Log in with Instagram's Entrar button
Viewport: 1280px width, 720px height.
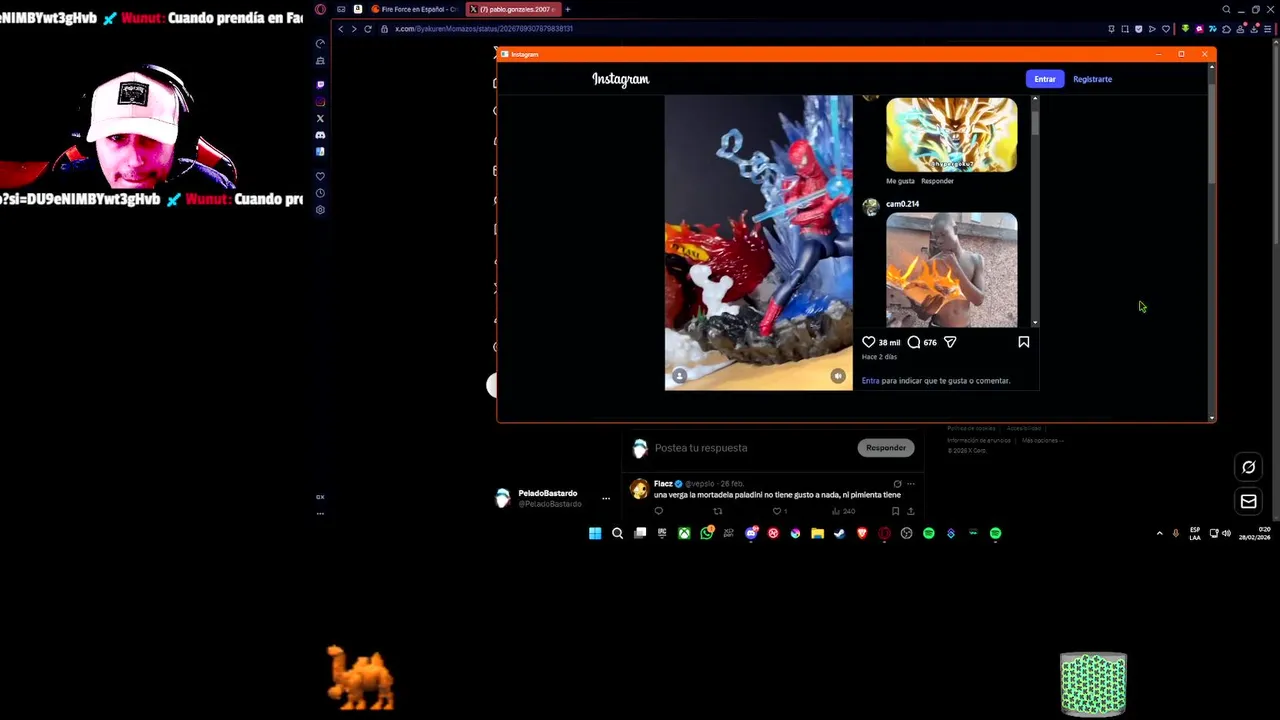1045,79
